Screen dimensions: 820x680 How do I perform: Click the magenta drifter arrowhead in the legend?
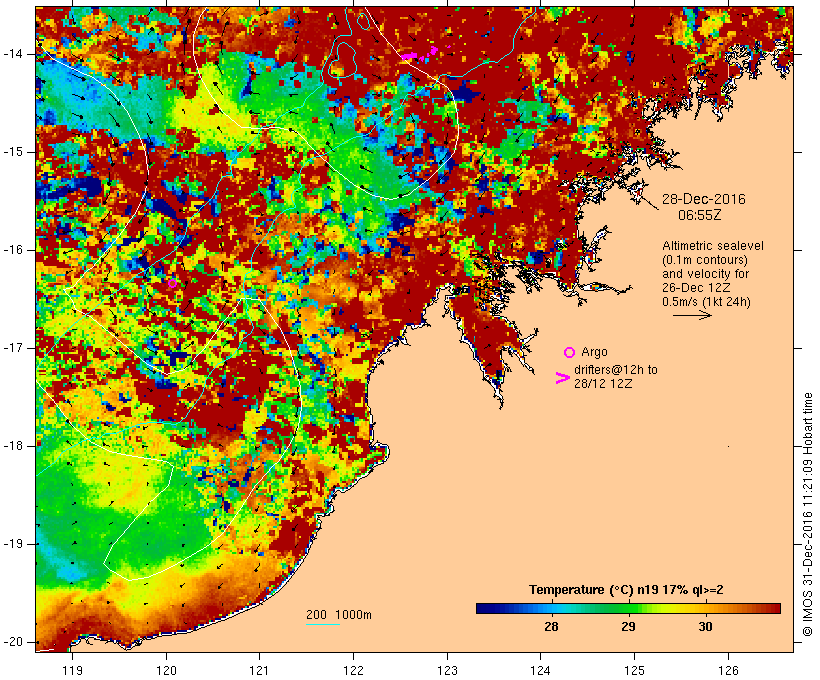click(562, 378)
